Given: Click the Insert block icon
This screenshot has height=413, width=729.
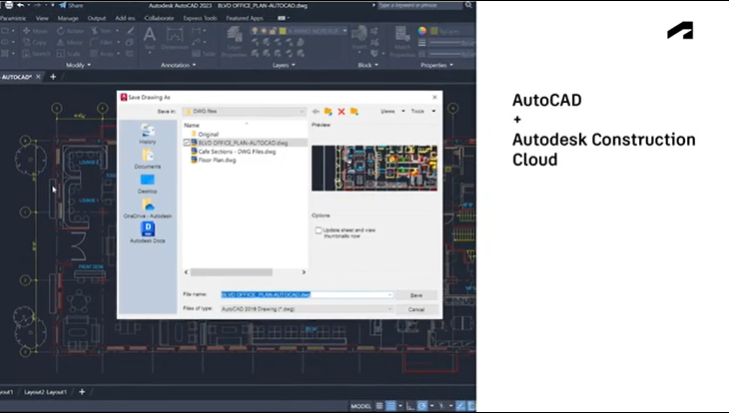Looking at the screenshot, I should tap(359, 39).
